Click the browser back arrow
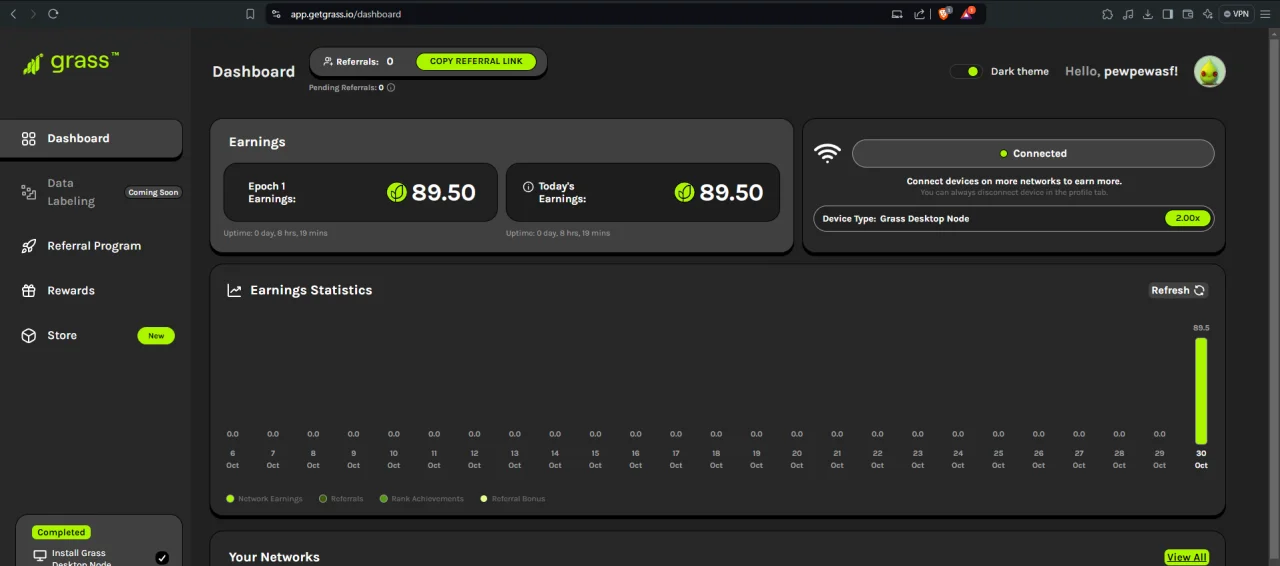Screen dimensions: 1280x566 pyautogui.click(x=13, y=14)
